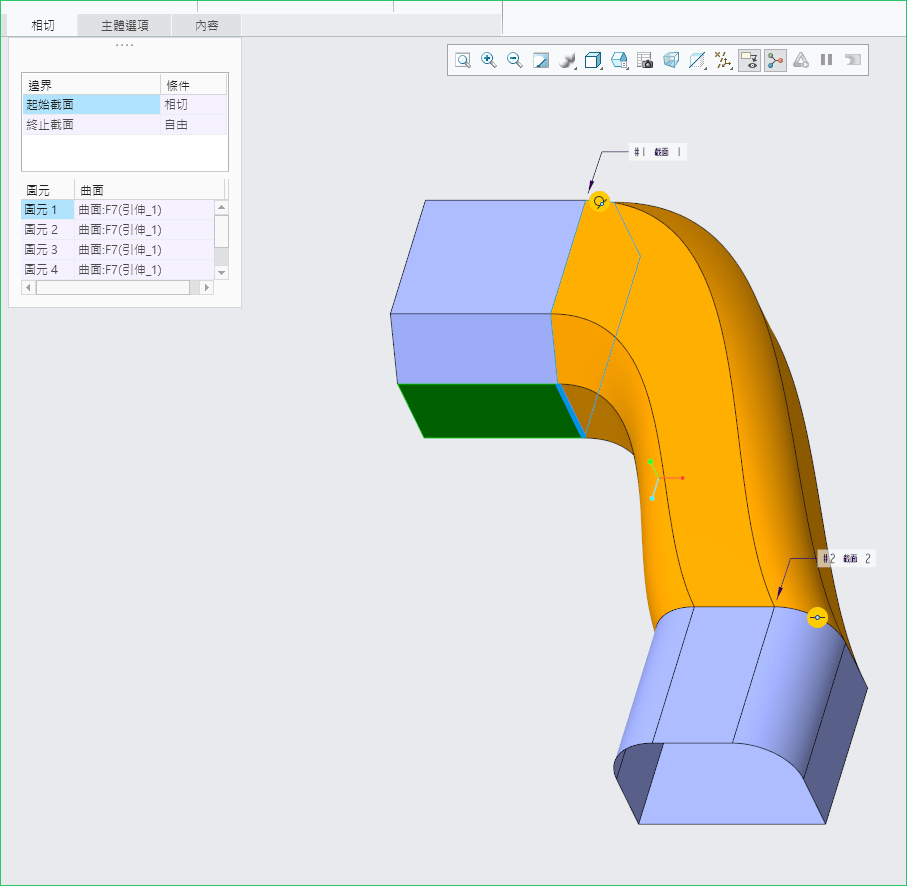Click the Zoom Out magnifier icon
Viewport: 907px width, 886px height.
(515, 60)
